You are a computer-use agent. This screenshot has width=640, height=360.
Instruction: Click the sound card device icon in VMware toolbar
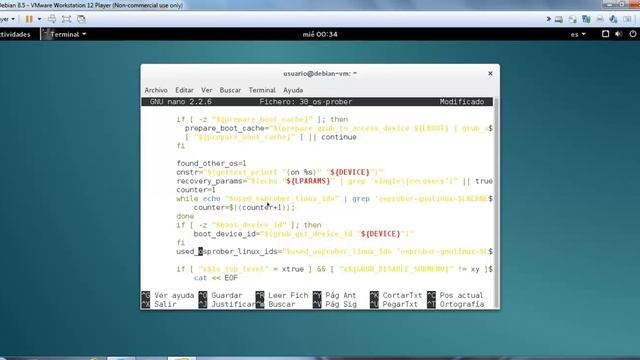click(x=613, y=19)
